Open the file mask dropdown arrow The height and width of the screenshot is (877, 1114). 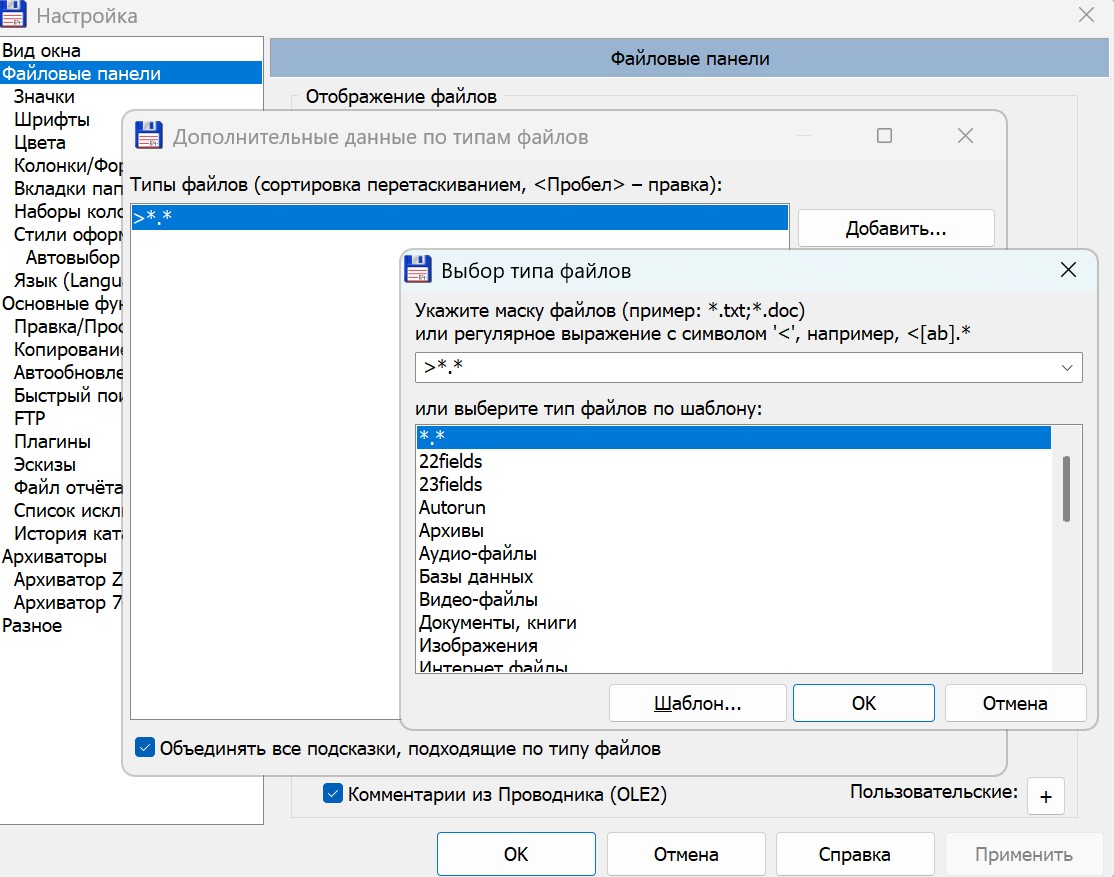pos(1066,368)
